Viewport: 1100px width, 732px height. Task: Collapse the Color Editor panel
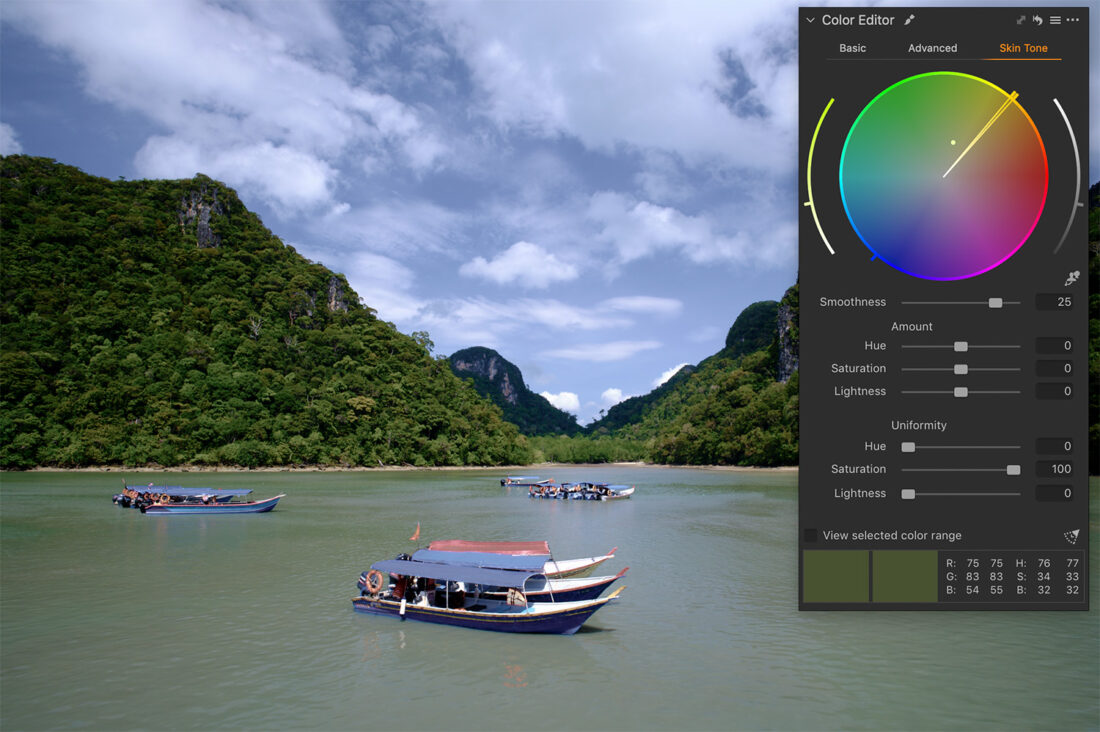click(x=810, y=19)
